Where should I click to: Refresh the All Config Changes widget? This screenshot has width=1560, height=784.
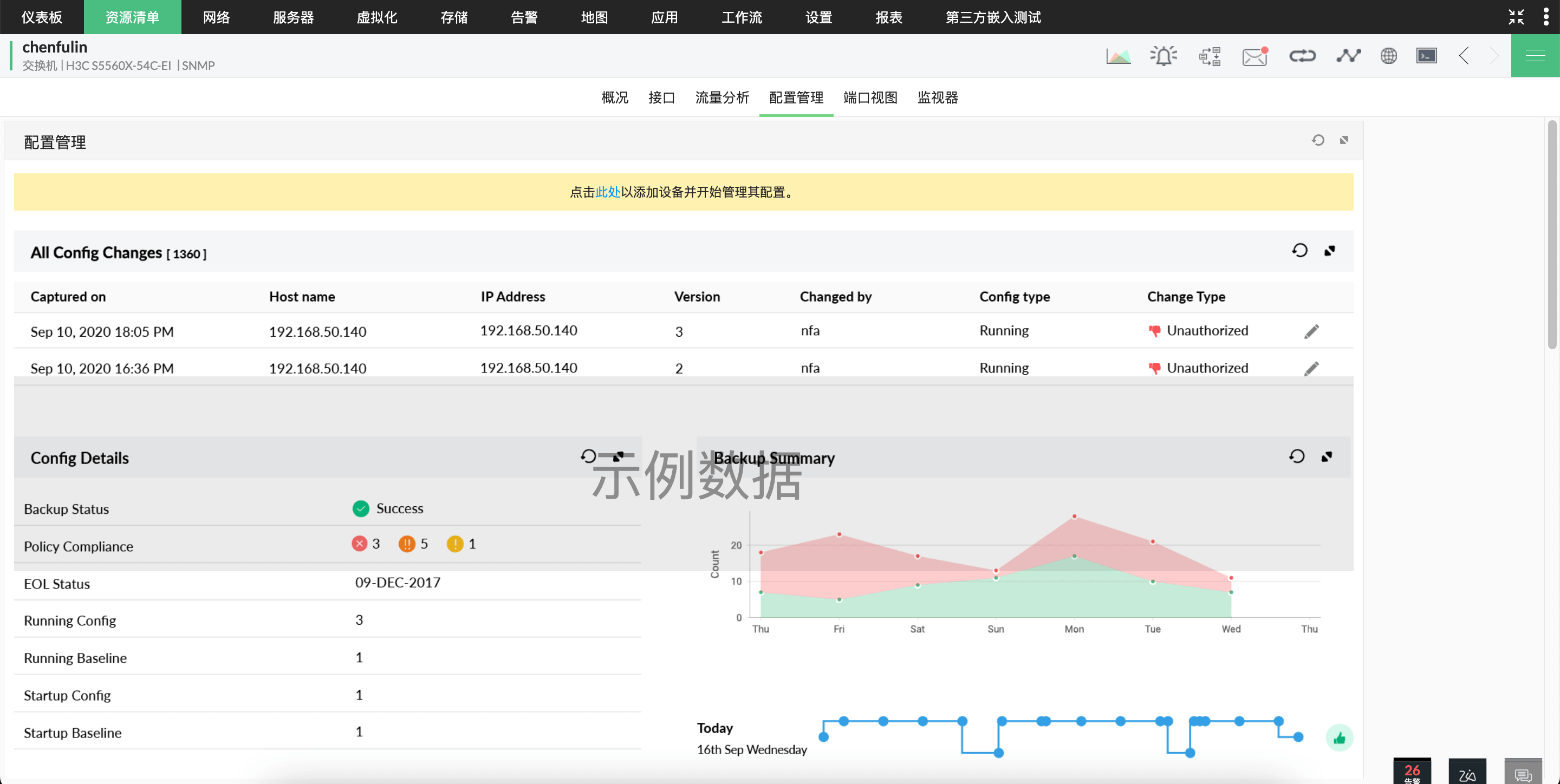click(1299, 251)
